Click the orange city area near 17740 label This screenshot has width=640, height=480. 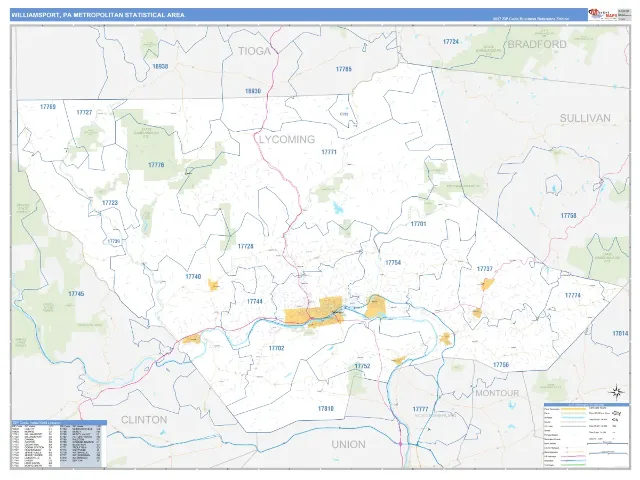[213, 285]
